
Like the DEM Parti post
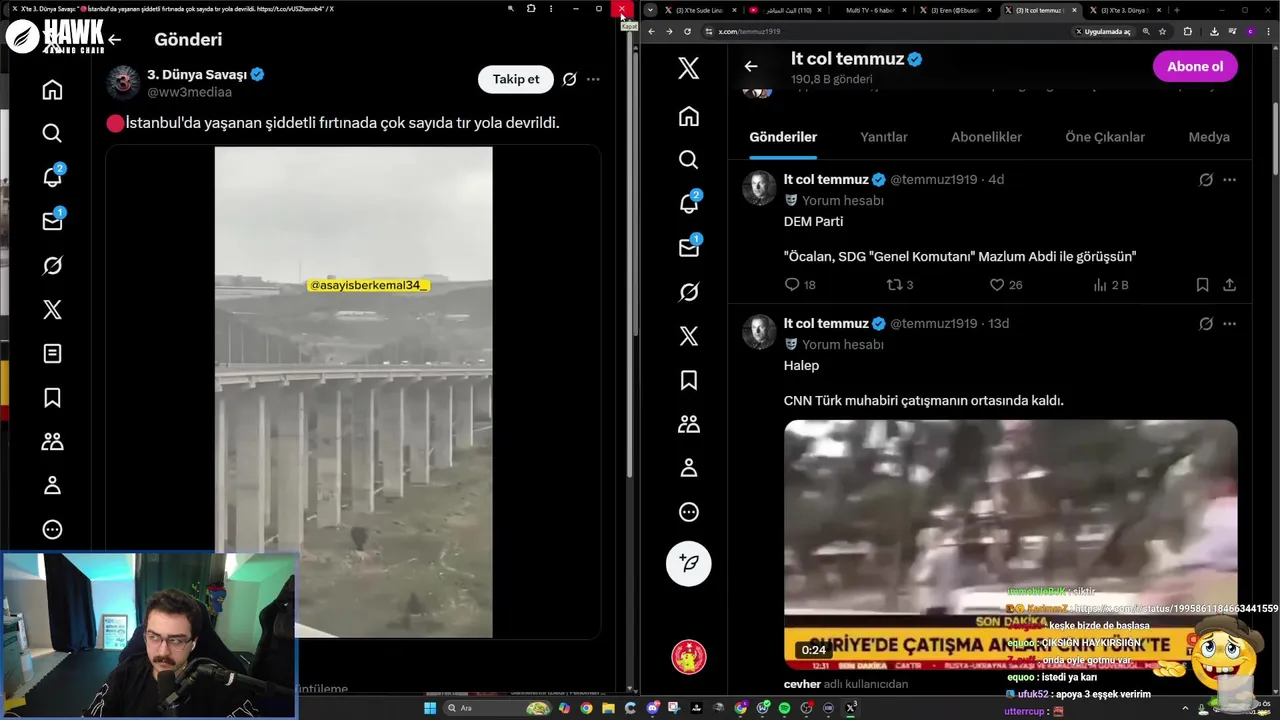pyautogui.click(x=997, y=285)
